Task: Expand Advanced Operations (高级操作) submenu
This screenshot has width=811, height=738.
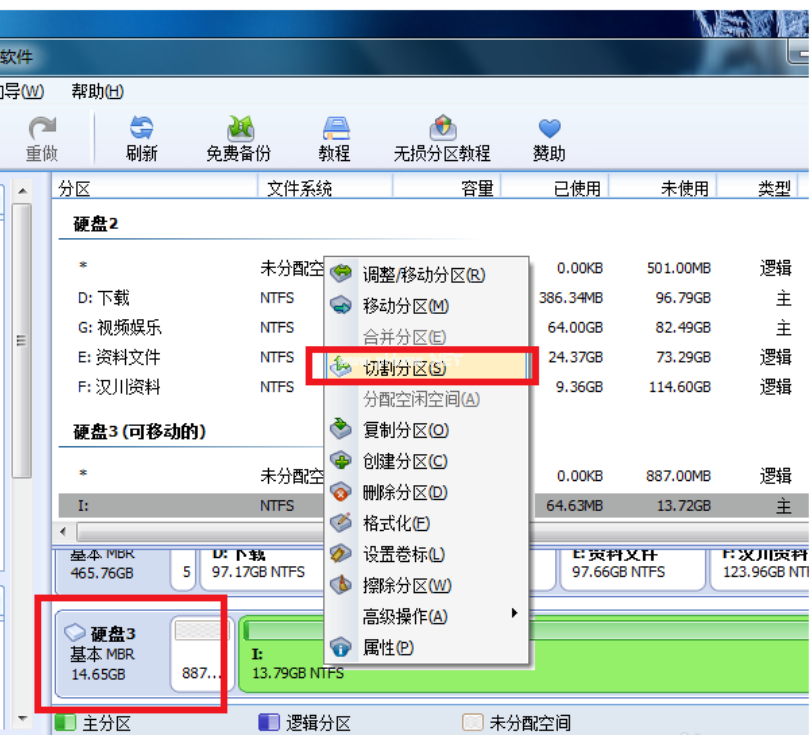Action: coord(404,616)
